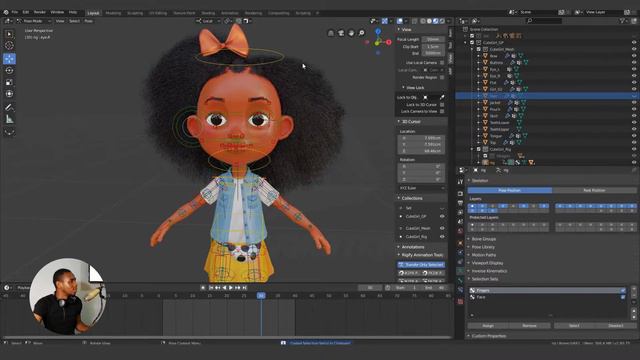Select the Cursor tool in left toolbar

(9, 46)
